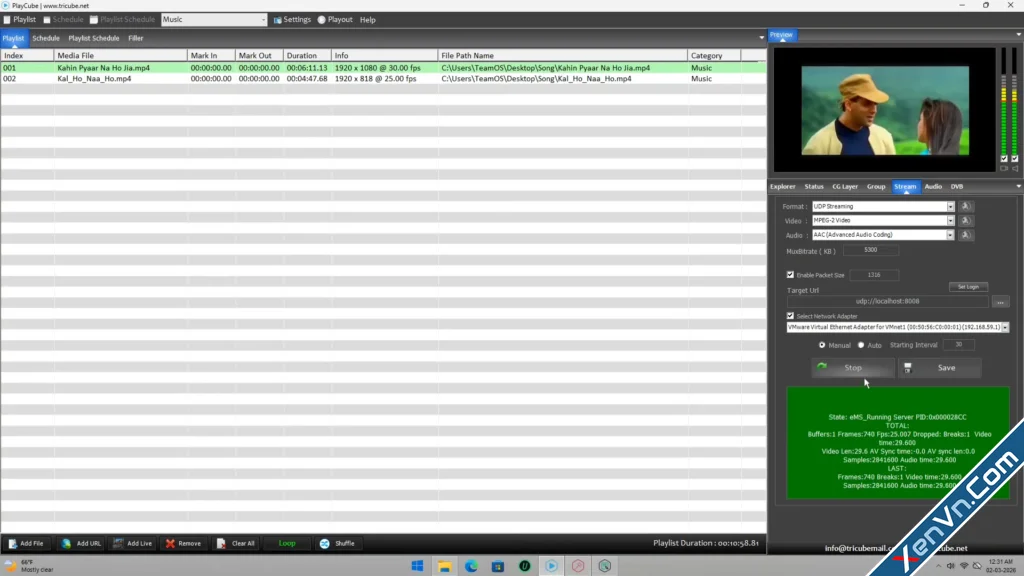Click the Starting Interval field
Viewport: 1024px width, 576px height.
click(959, 345)
